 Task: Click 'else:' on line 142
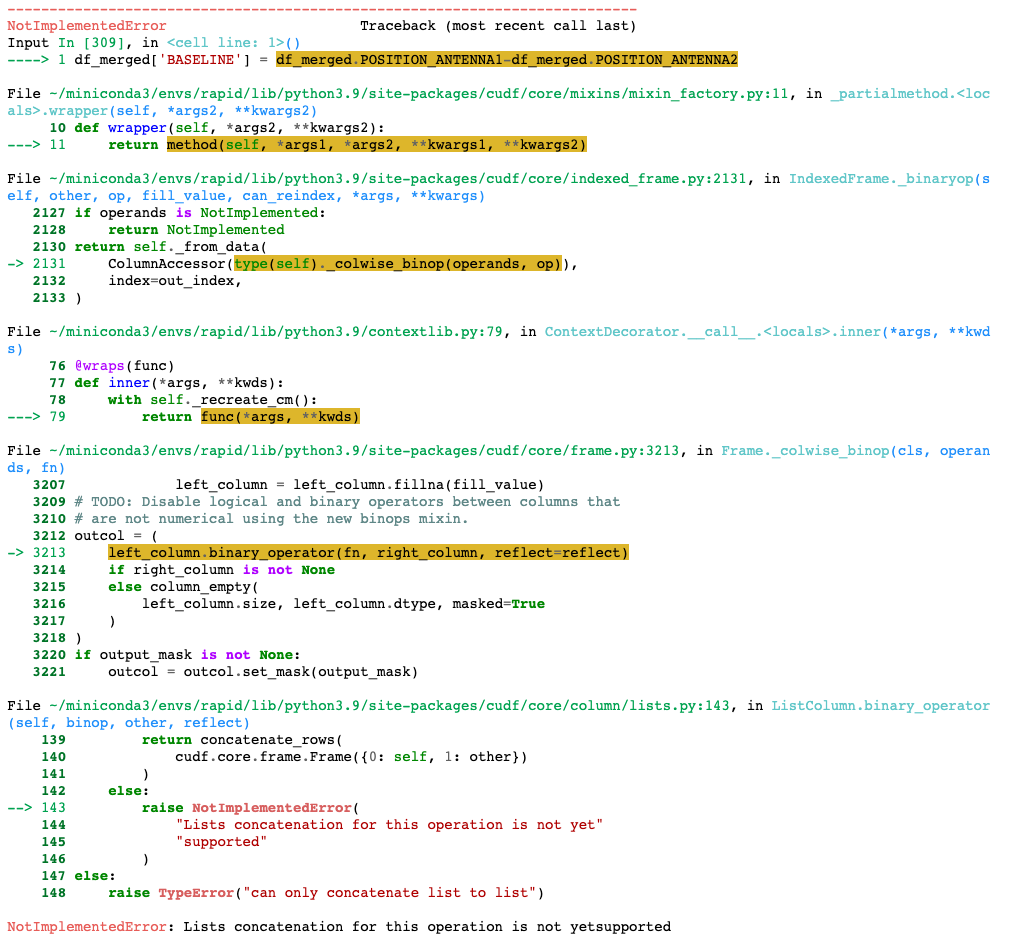tap(129, 791)
